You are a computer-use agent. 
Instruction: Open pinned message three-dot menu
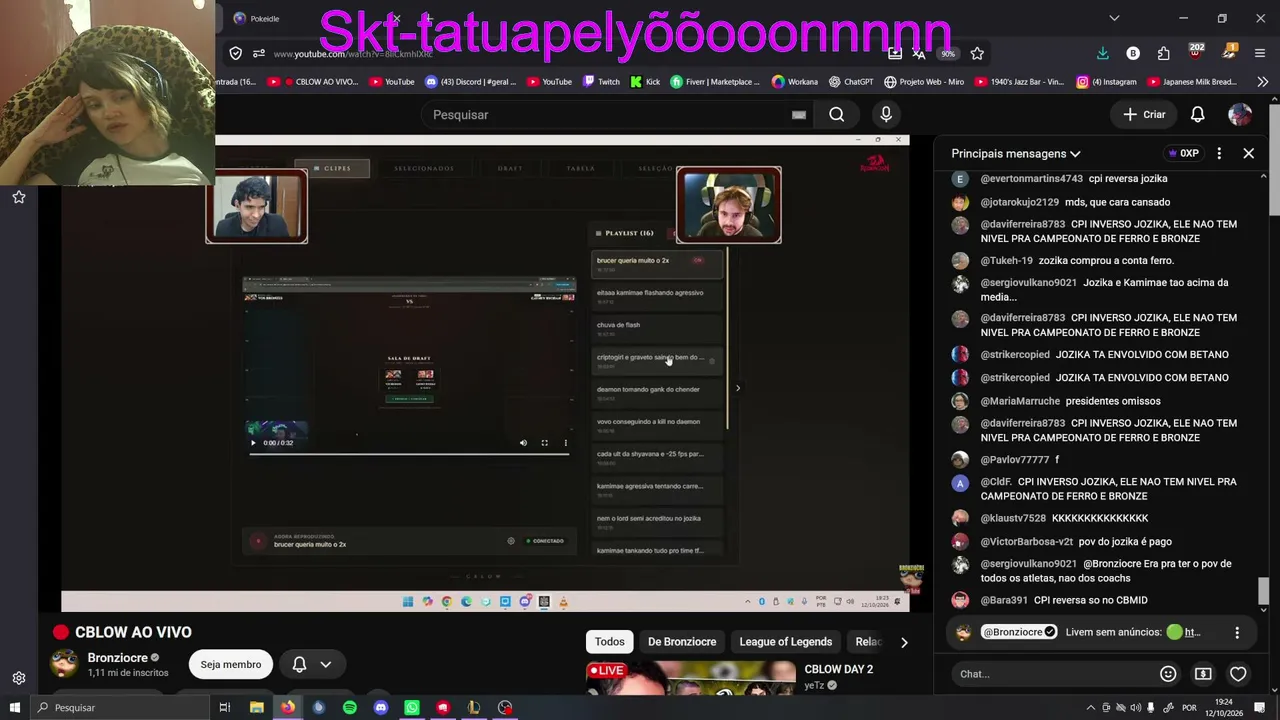point(1237,632)
